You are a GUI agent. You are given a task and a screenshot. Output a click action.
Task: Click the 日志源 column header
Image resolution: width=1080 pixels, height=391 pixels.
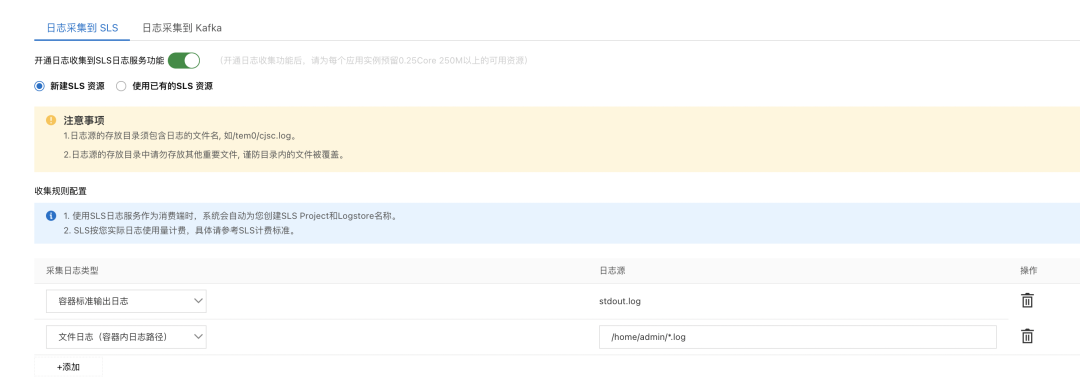(x=612, y=271)
